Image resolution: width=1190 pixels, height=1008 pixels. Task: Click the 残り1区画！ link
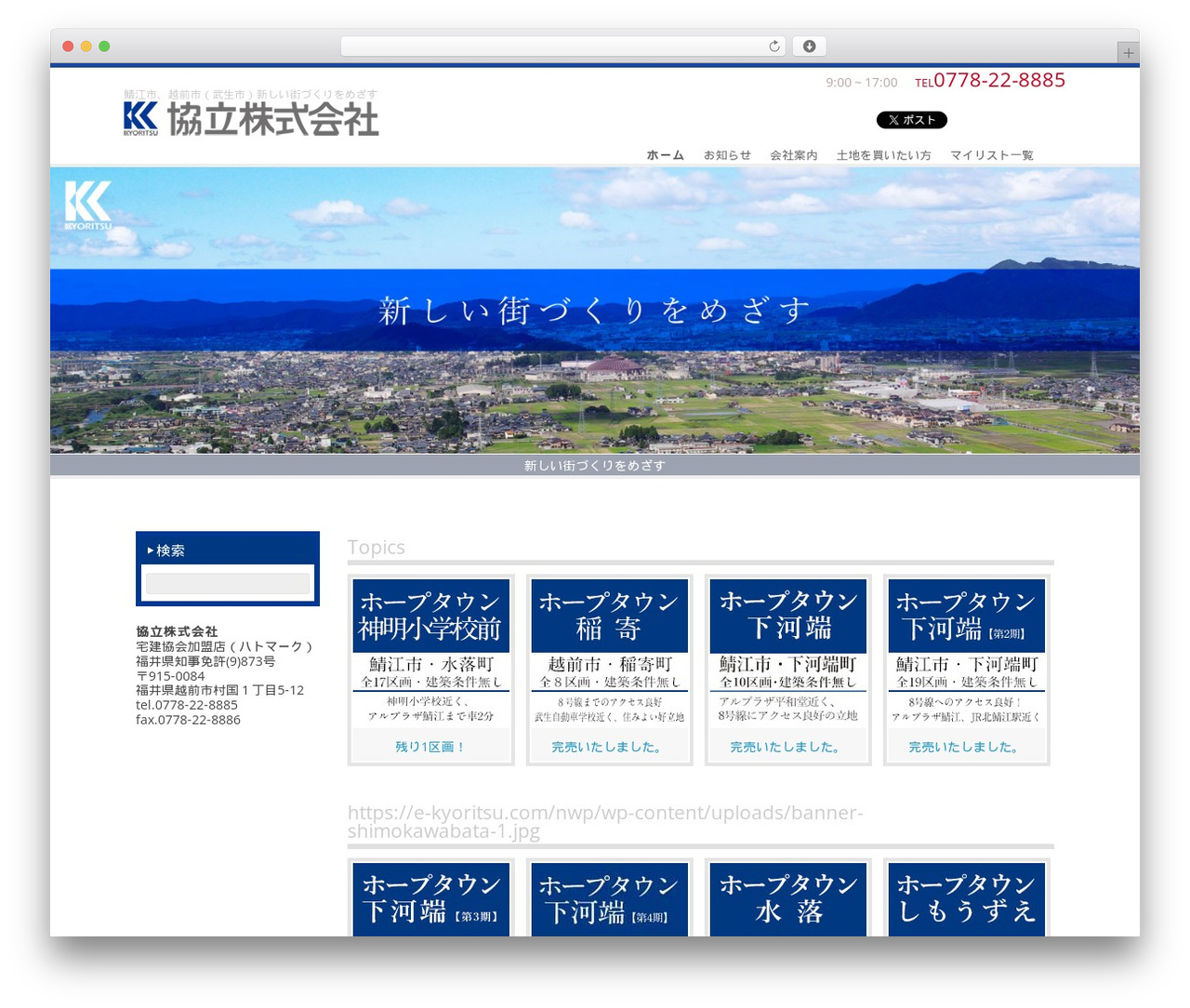pos(430,747)
